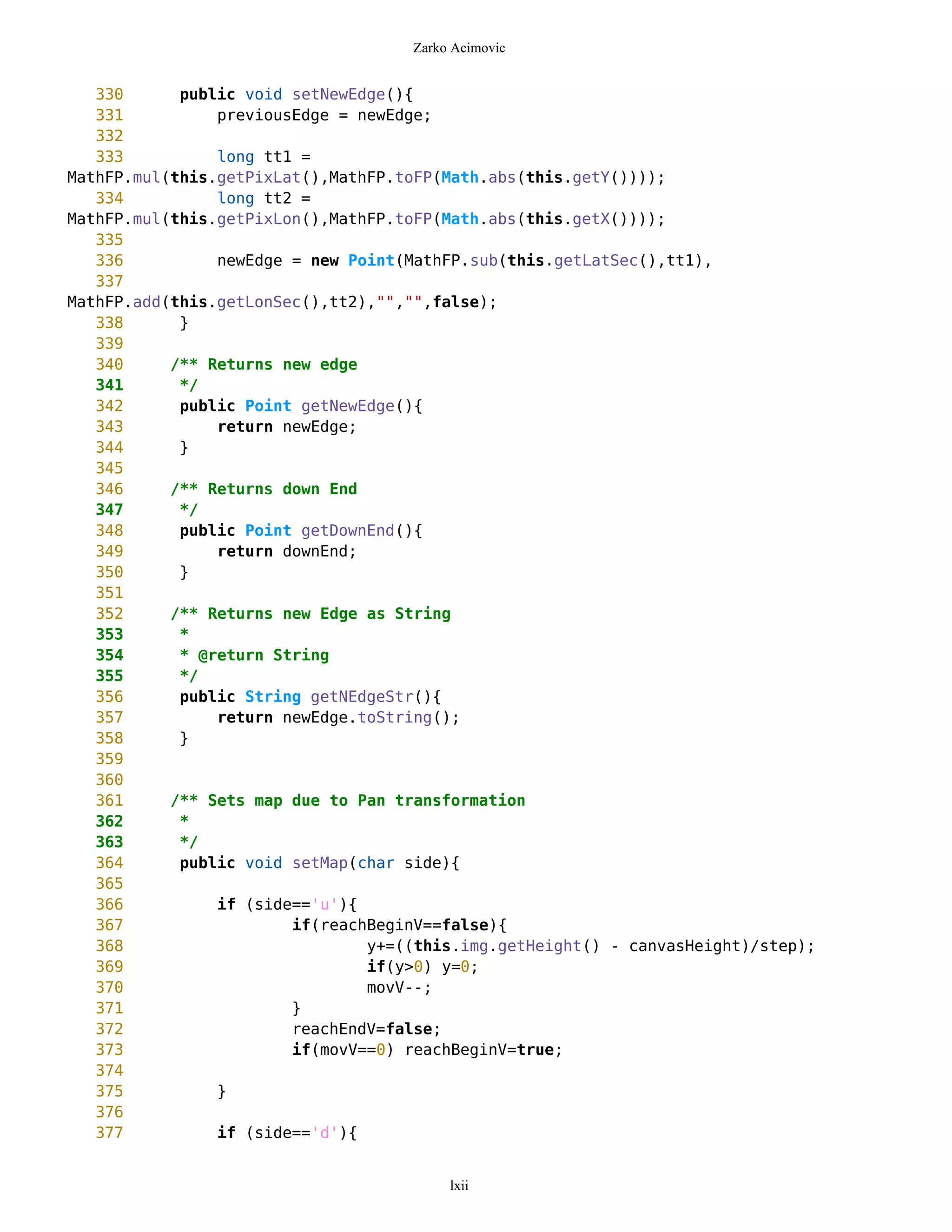
Task: Select bold line number 355
Action: click(109, 676)
